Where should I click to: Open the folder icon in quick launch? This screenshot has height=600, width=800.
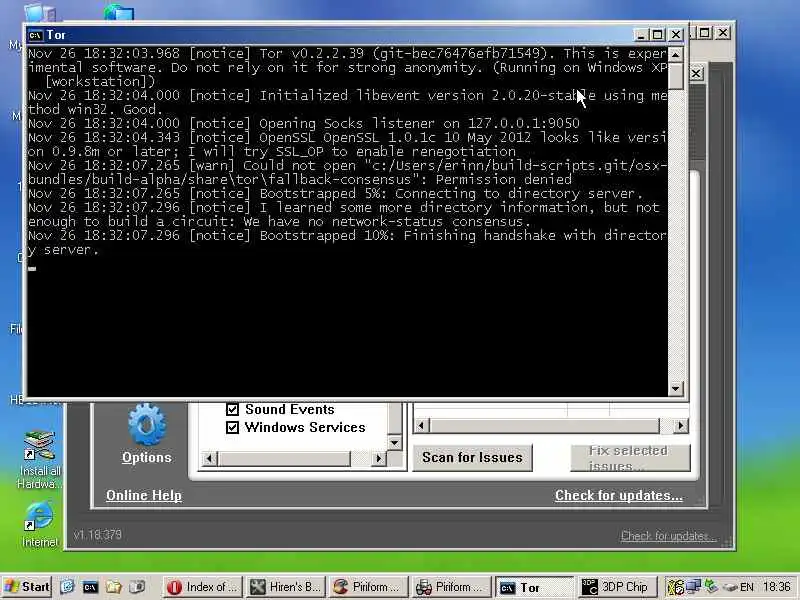(x=113, y=587)
